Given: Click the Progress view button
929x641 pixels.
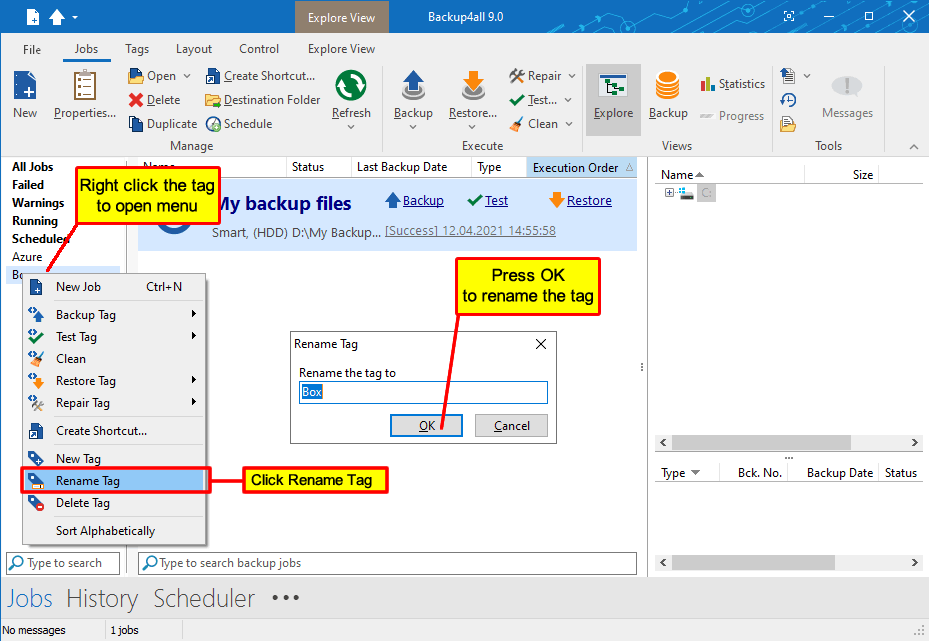Looking at the screenshot, I should (x=732, y=116).
